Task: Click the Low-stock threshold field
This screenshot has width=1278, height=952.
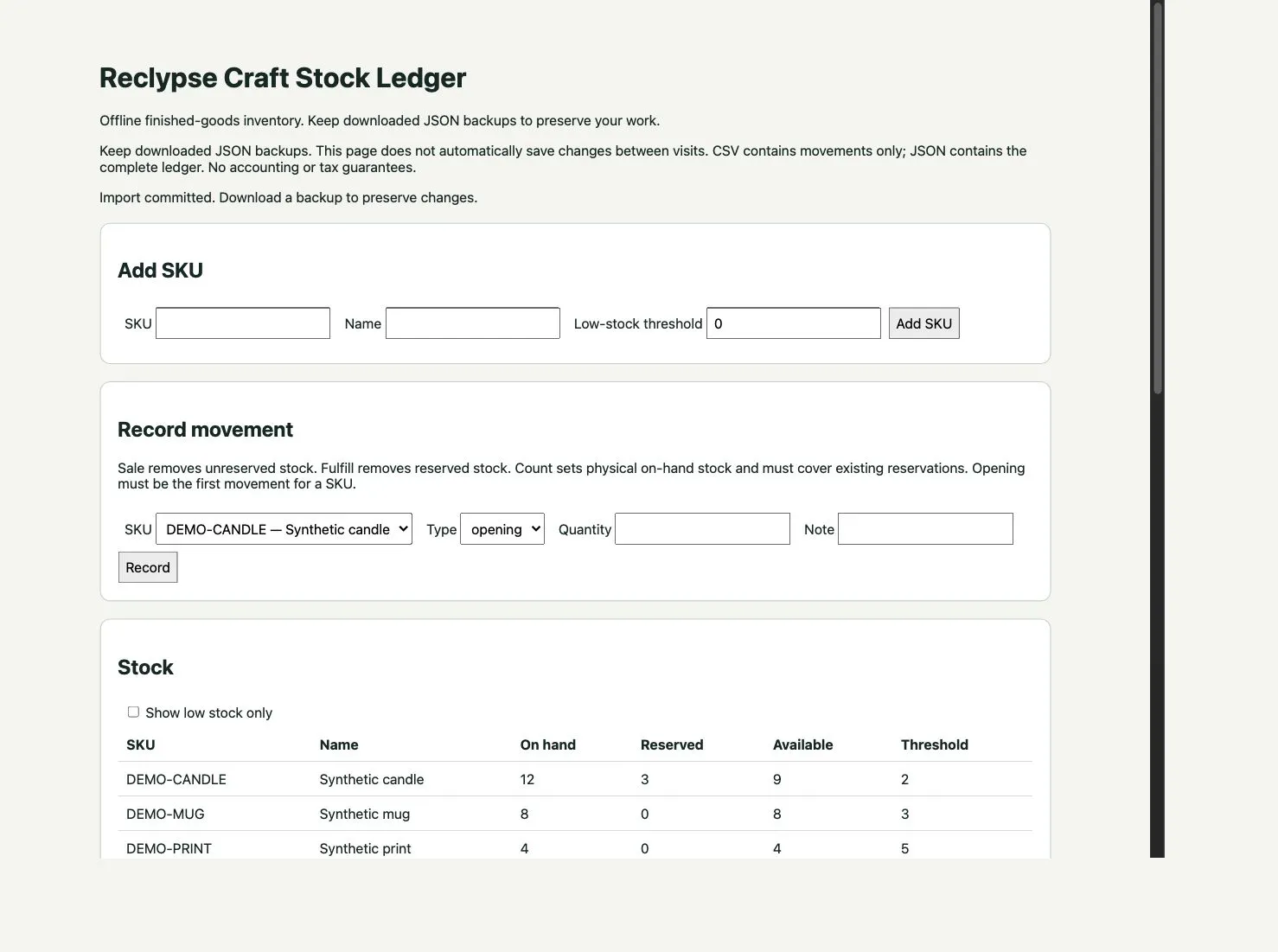Action: point(794,323)
